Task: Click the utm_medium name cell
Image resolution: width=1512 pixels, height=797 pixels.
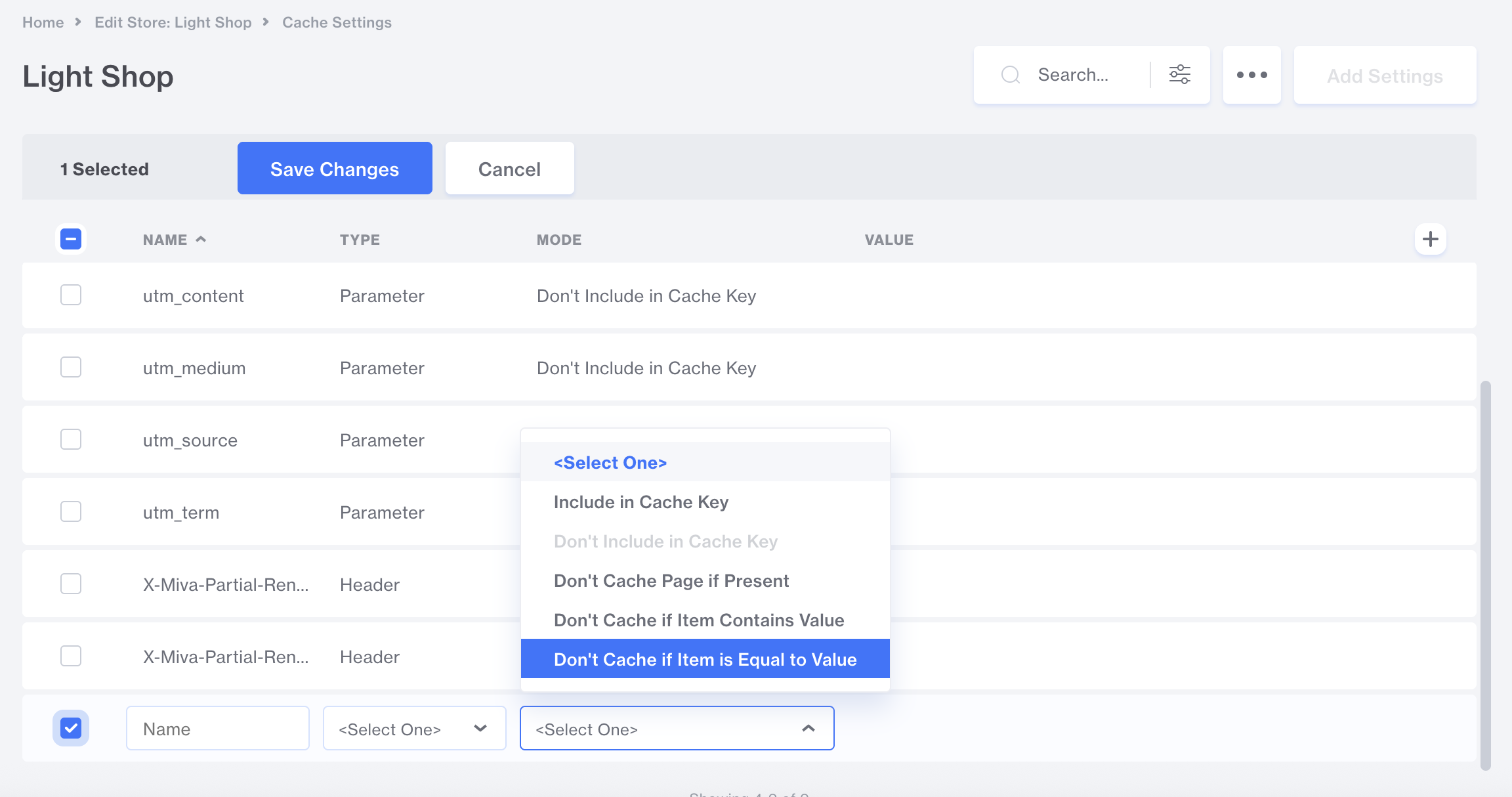Action: 194,368
